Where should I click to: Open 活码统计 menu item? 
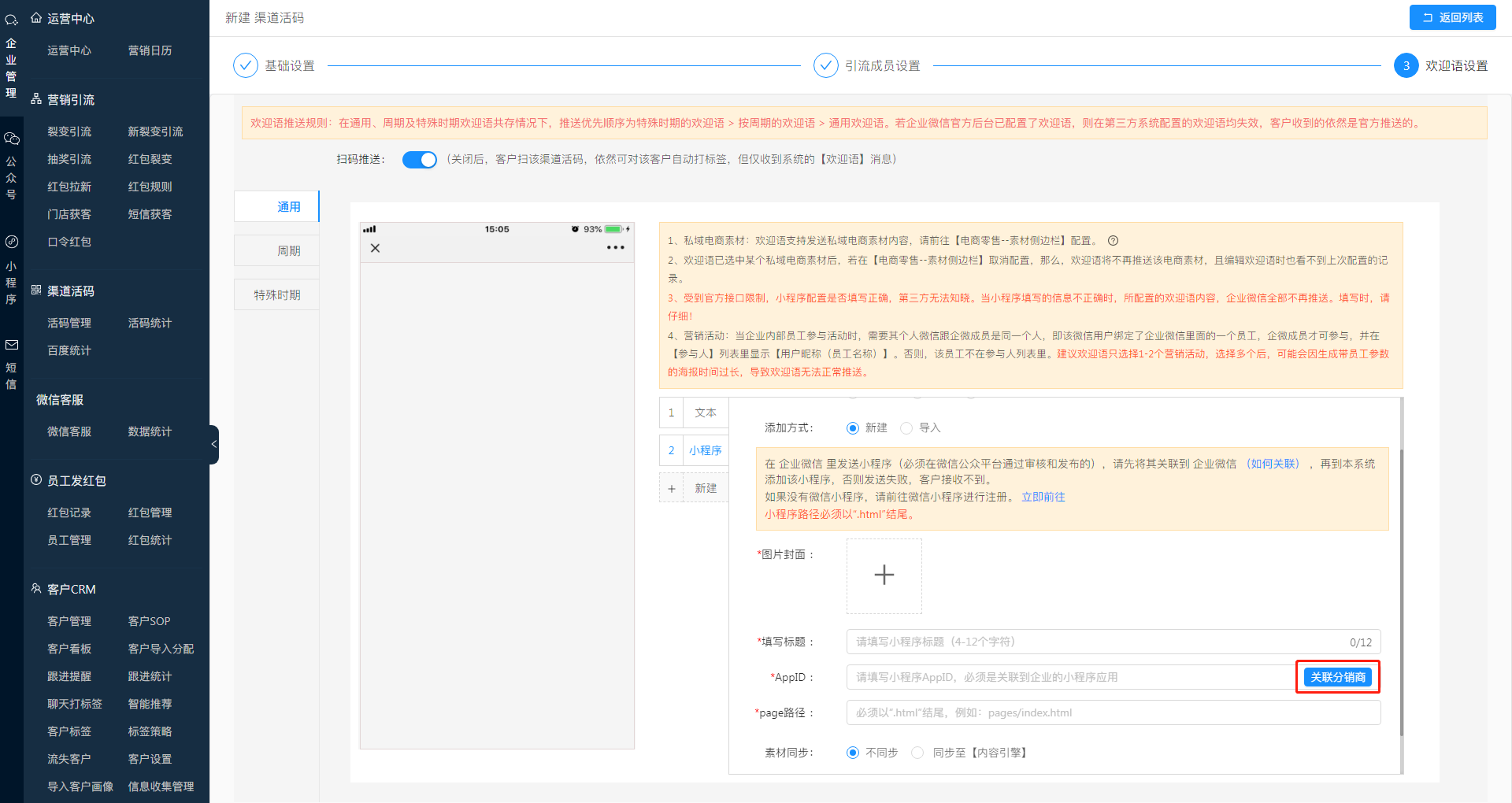(x=150, y=323)
